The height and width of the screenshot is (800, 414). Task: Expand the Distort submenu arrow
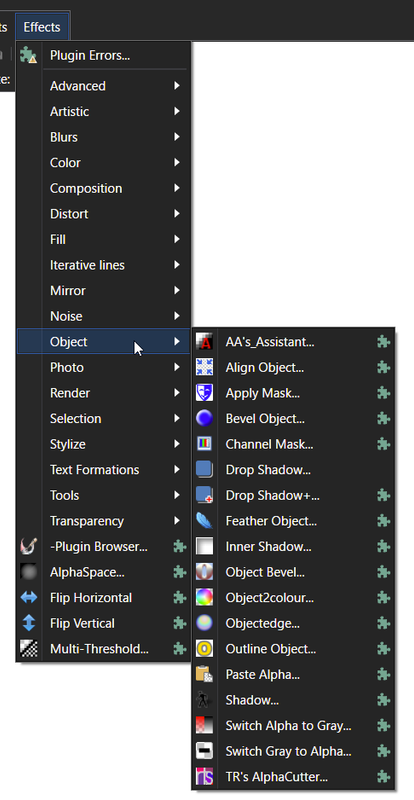click(x=177, y=214)
